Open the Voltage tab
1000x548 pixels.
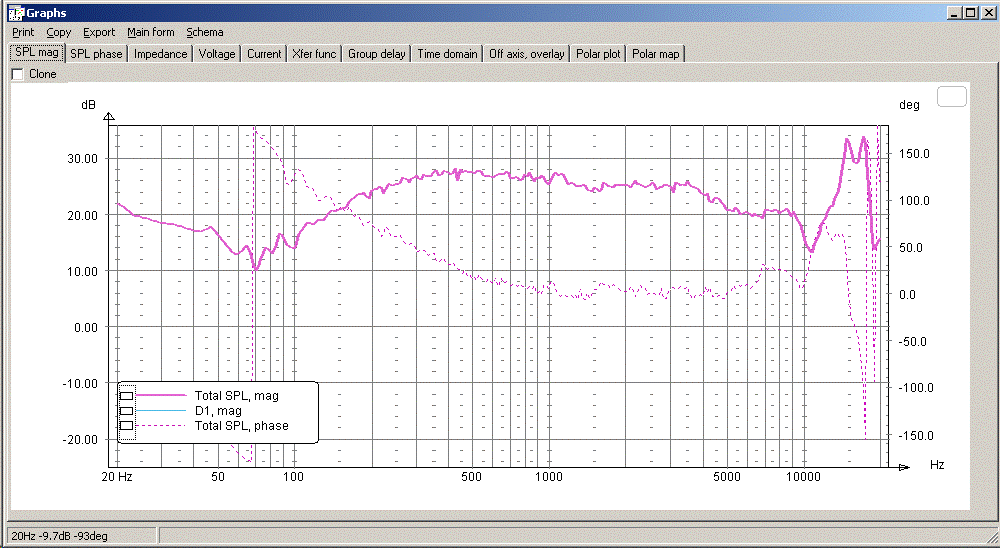coord(217,54)
